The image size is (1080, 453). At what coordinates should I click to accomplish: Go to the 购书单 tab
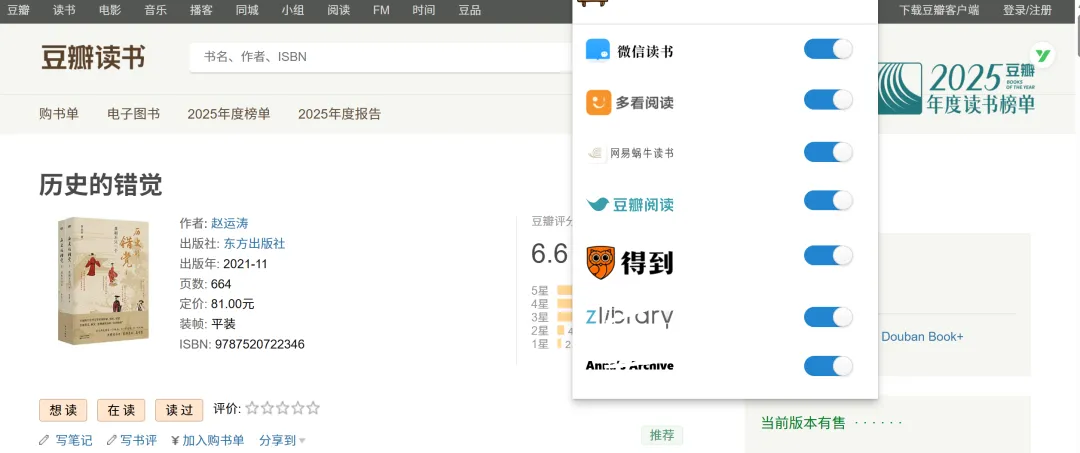pos(59,114)
